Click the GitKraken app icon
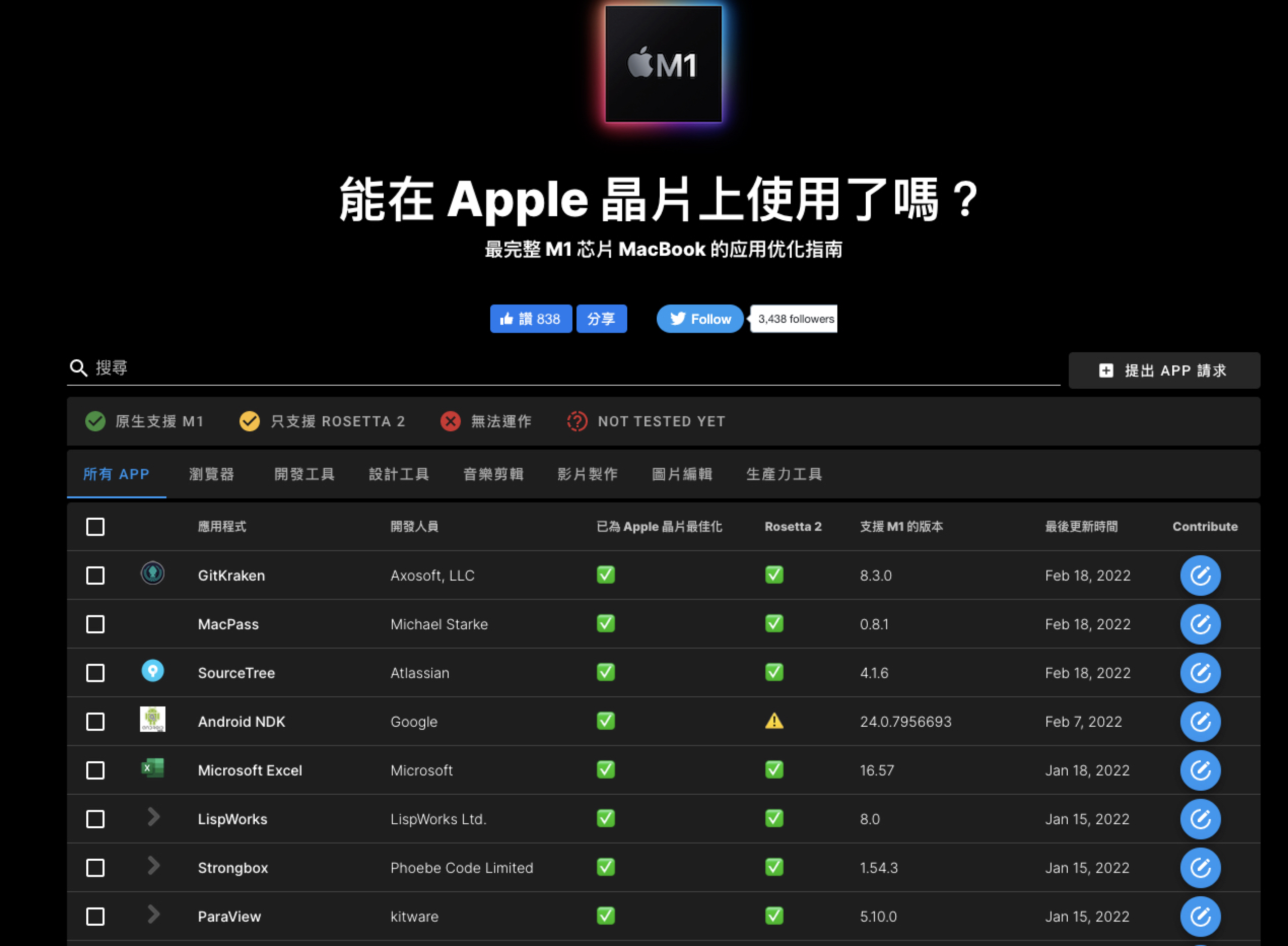Viewport: 1288px width, 946px height. 152,573
